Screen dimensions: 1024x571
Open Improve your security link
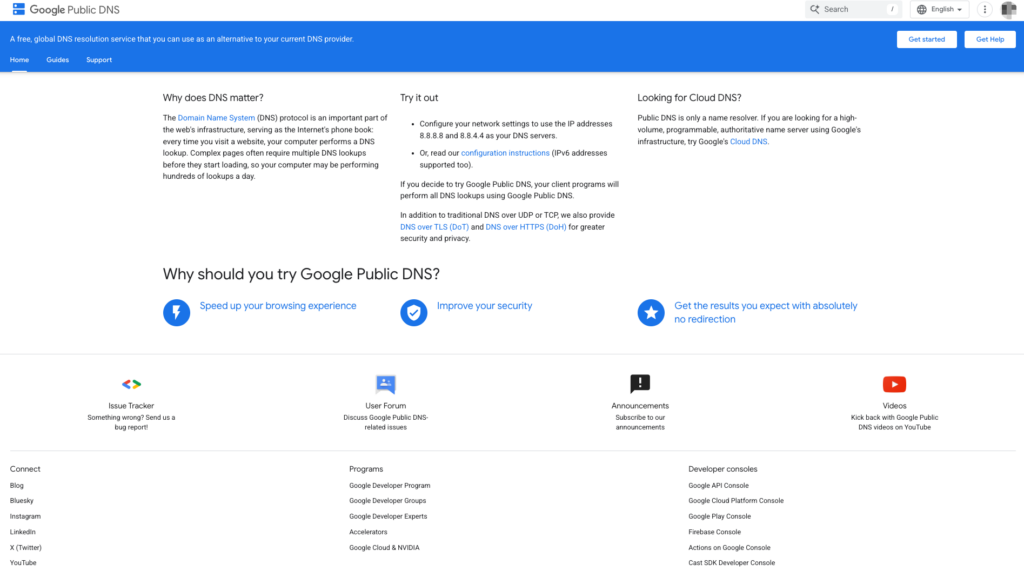coord(484,306)
